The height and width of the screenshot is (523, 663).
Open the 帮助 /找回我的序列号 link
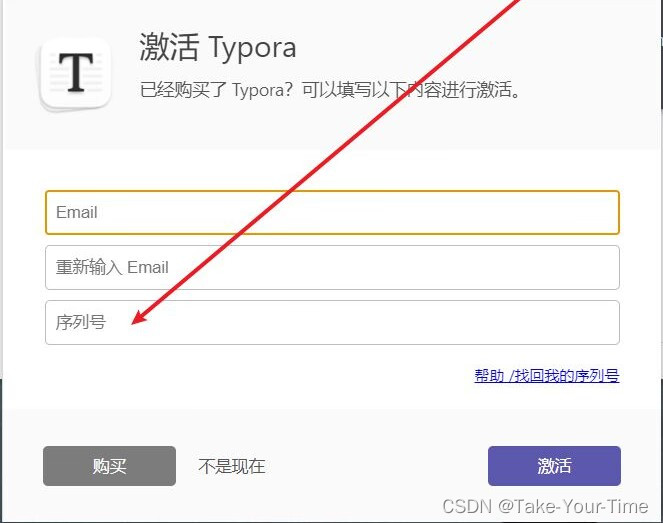[547, 375]
